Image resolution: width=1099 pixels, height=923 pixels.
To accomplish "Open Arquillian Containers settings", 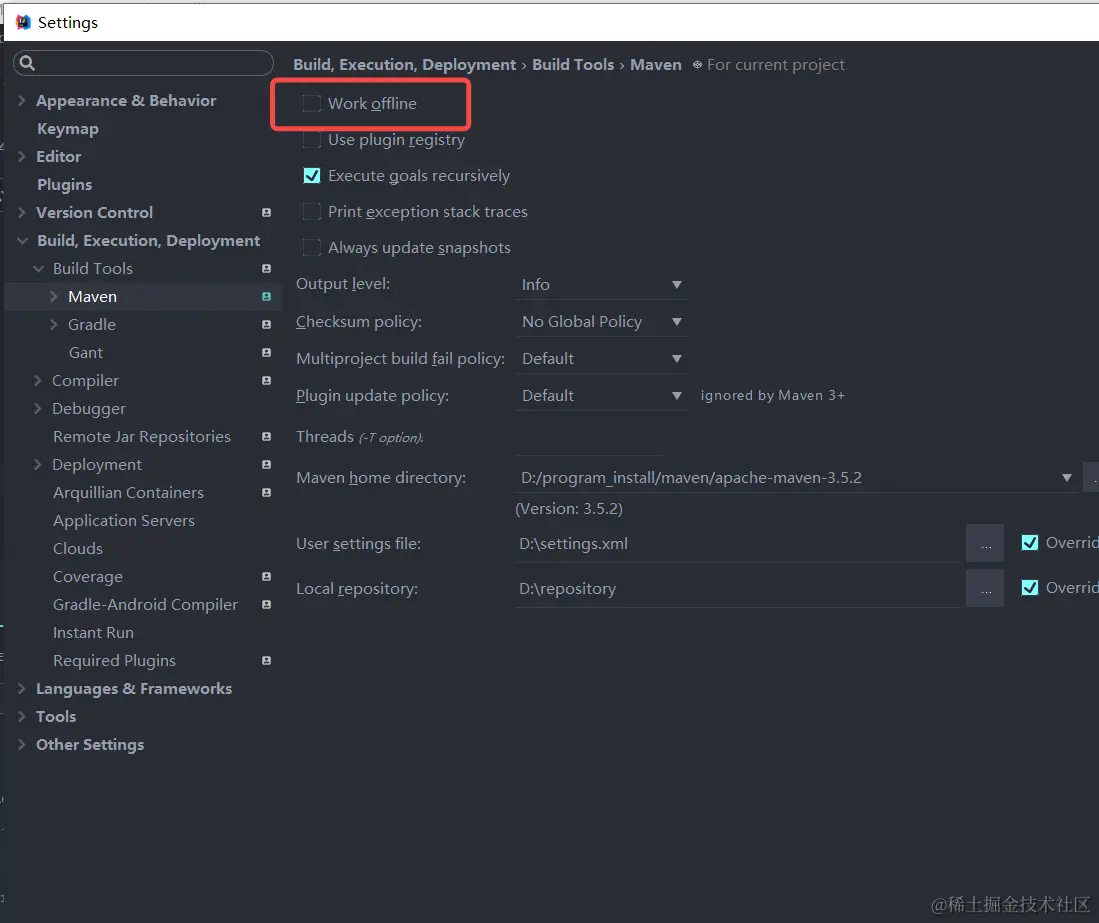I will [128, 493].
